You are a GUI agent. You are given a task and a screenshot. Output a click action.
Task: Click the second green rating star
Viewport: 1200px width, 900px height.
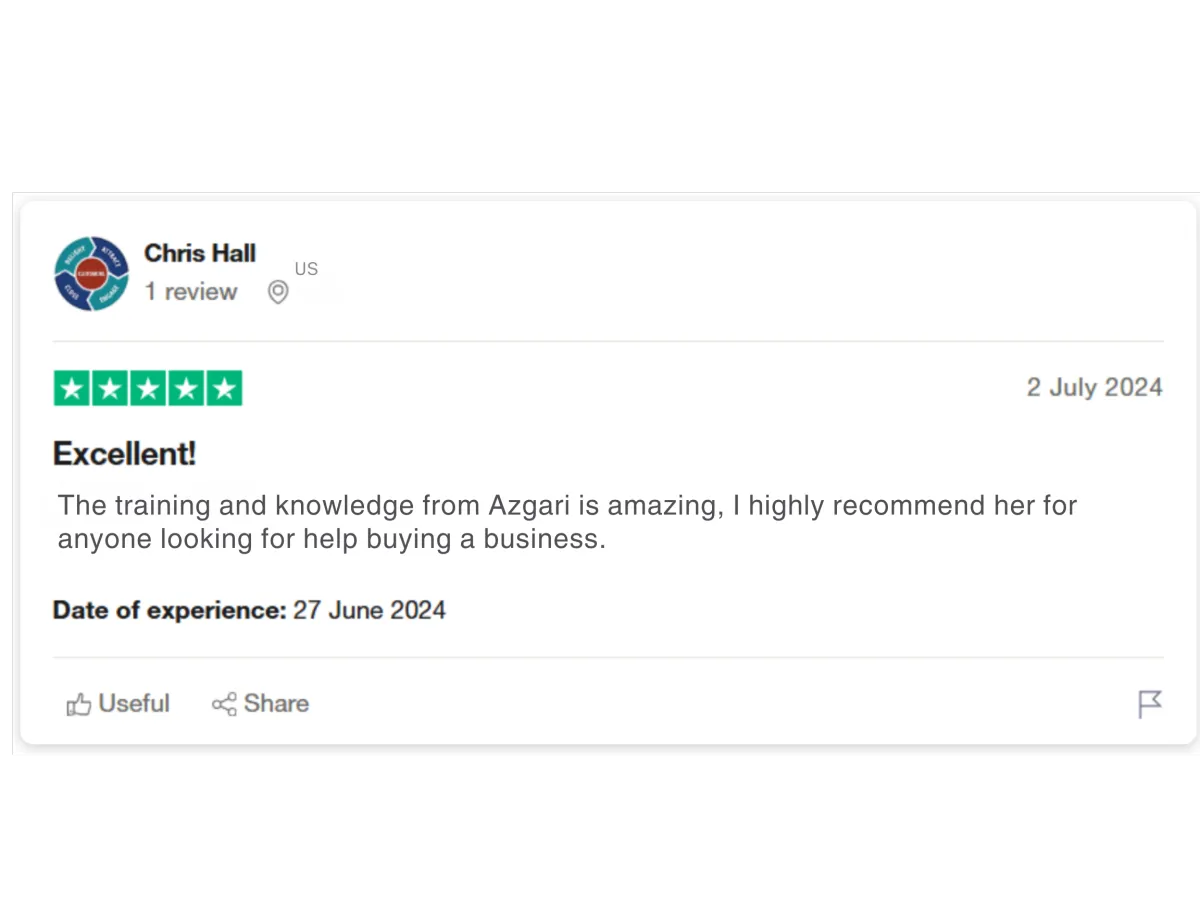click(110, 388)
